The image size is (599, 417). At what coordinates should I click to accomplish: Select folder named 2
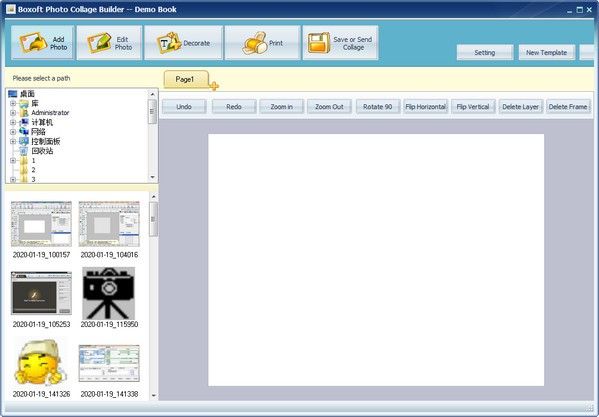(33, 170)
